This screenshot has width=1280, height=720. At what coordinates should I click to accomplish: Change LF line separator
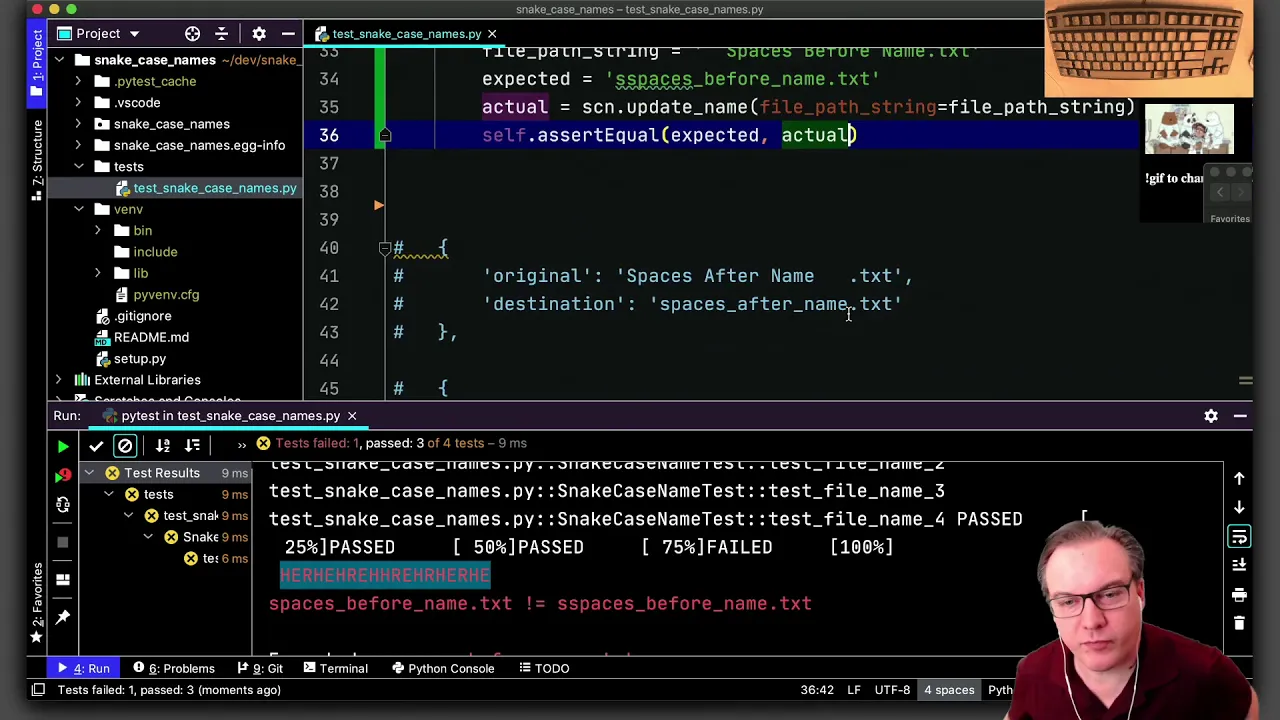(854, 690)
